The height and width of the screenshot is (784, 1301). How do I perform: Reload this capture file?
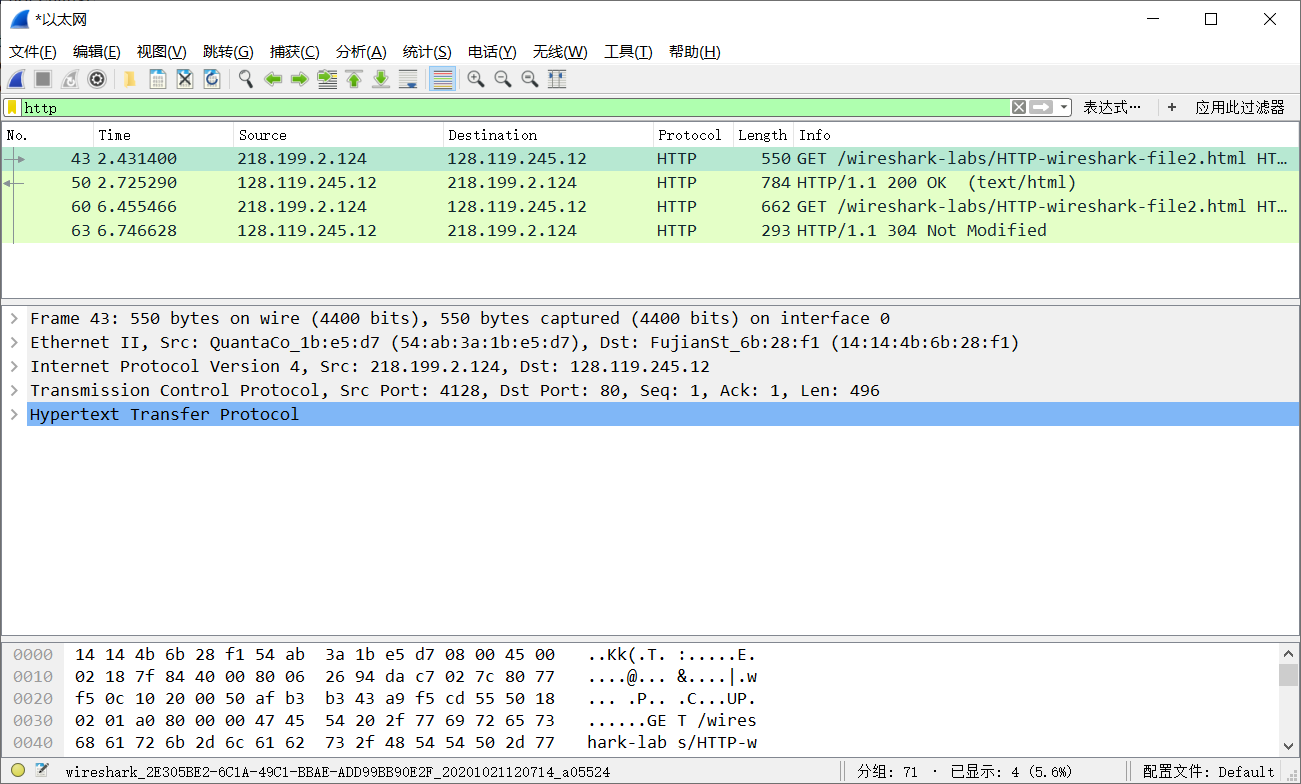click(x=212, y=79)
